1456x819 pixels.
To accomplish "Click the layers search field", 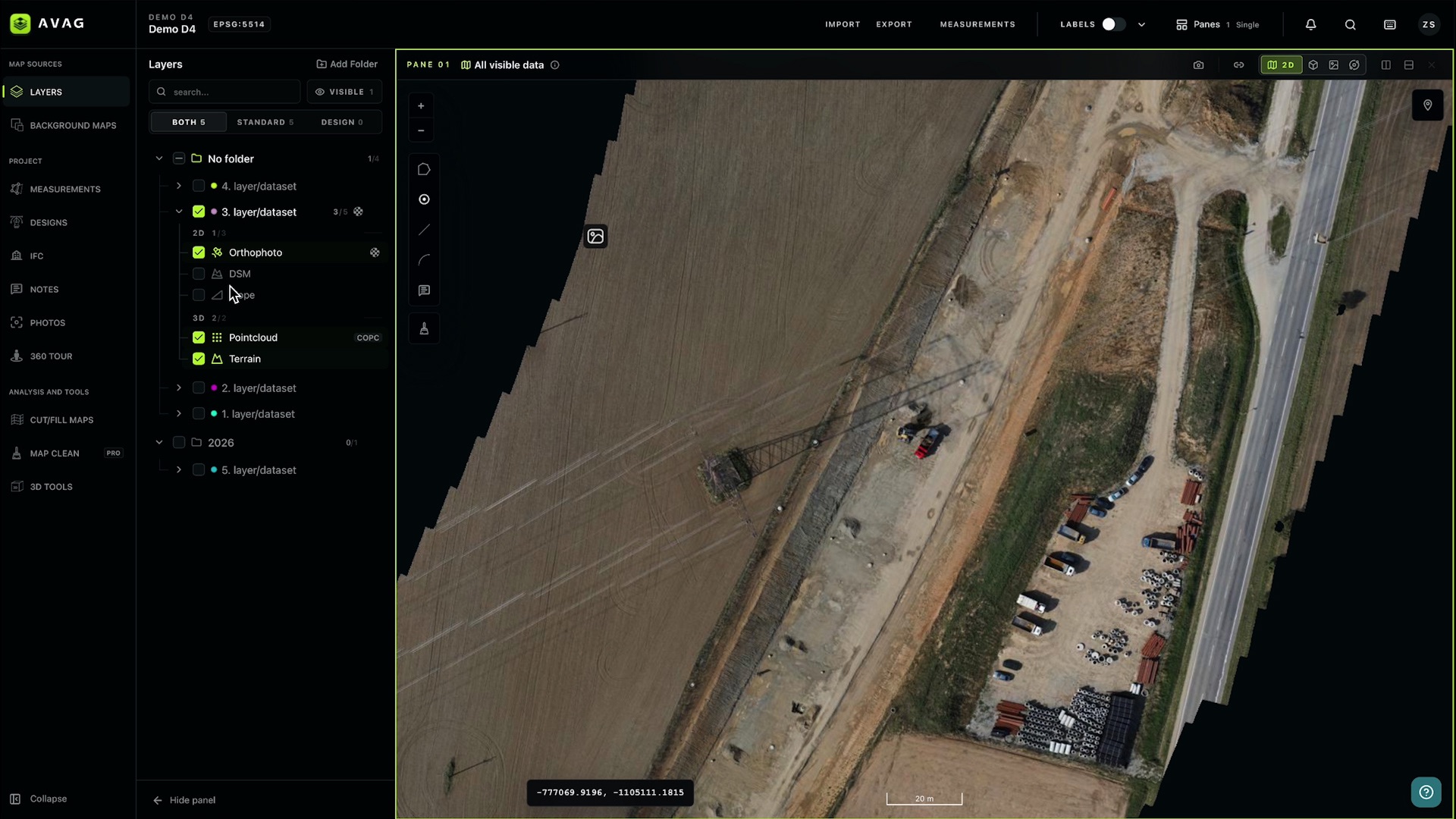I will 224,92.
